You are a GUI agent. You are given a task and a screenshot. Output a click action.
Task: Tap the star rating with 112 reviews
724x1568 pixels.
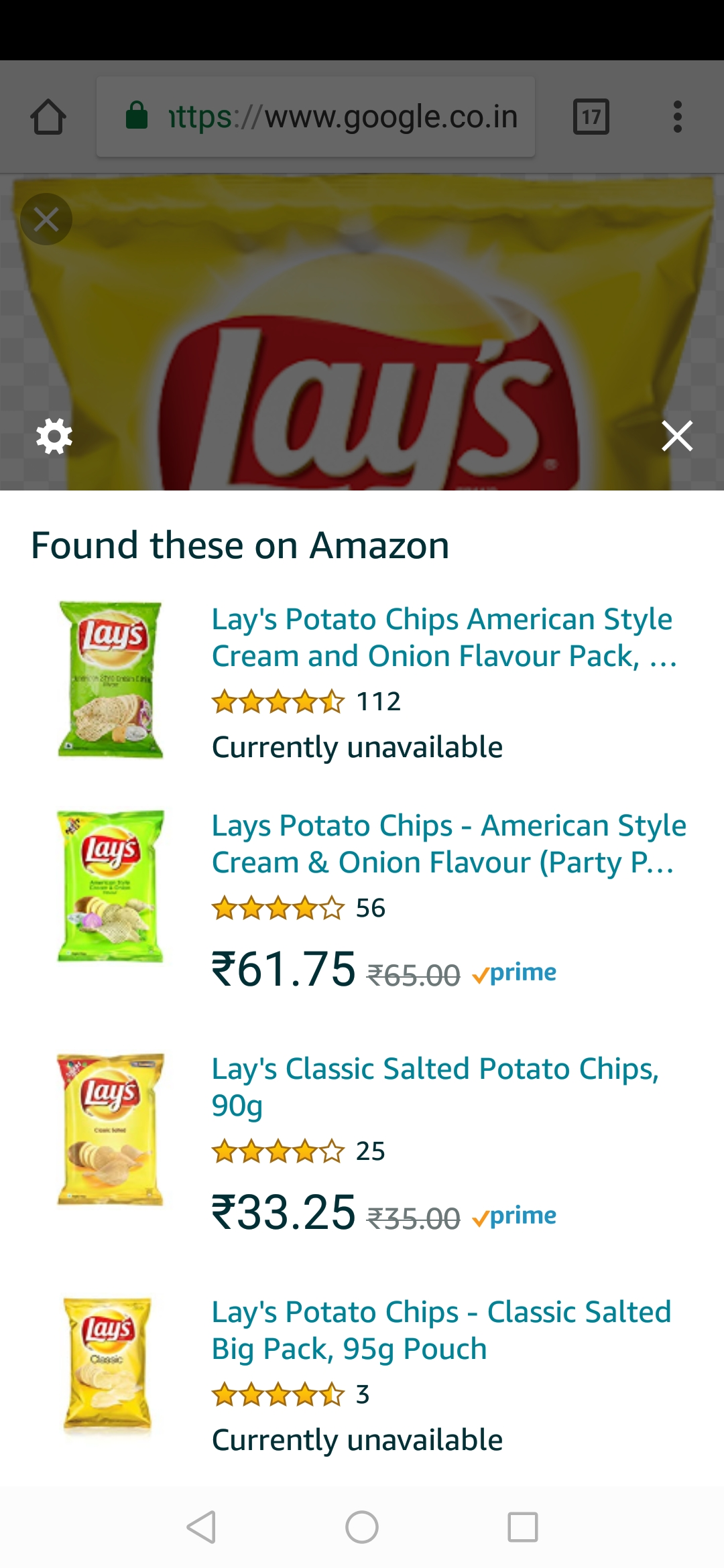(278, 702)
